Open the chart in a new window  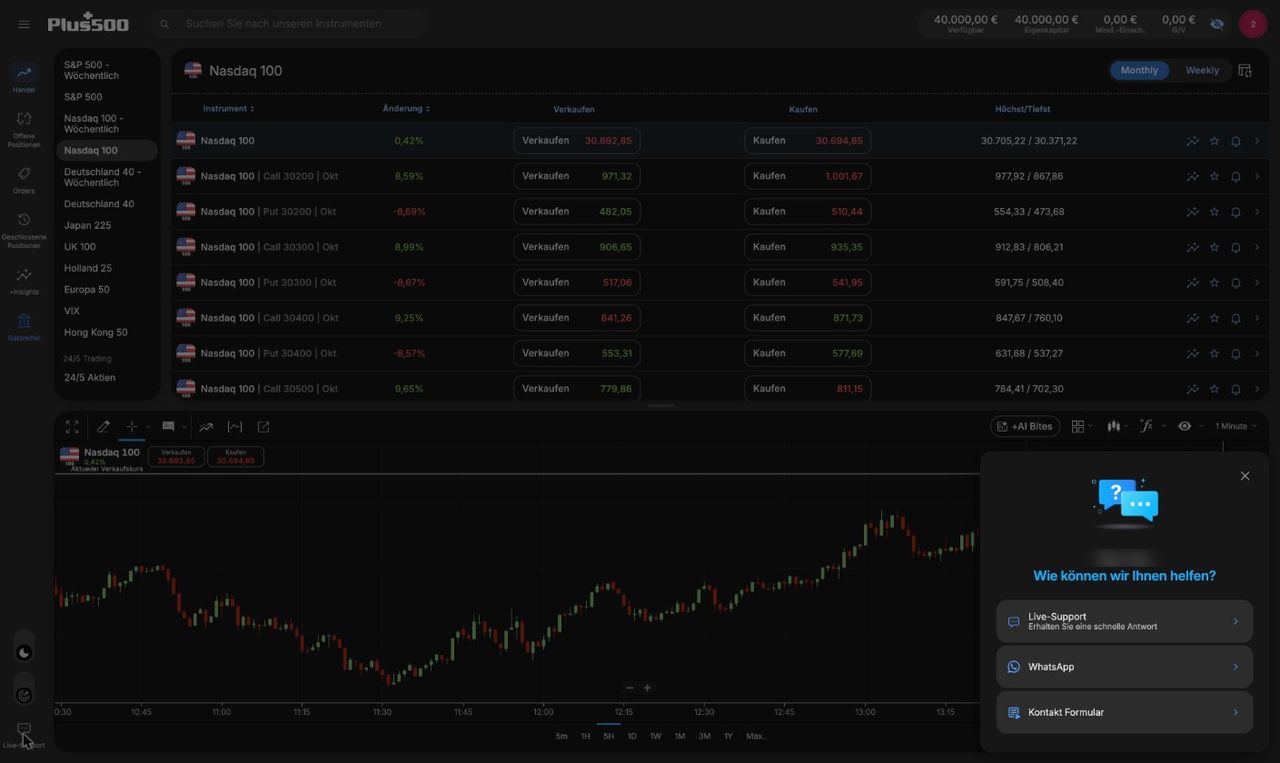coord(264,427)
